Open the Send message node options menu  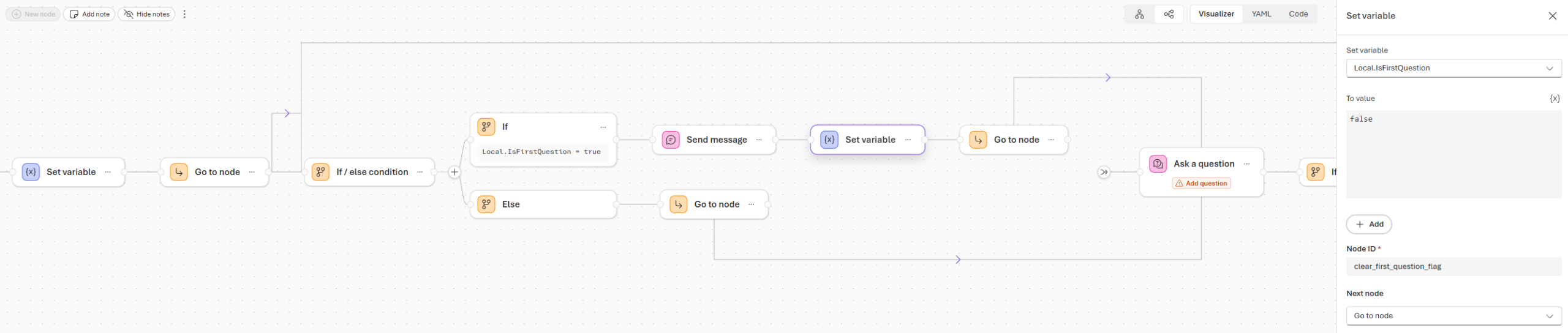coord(759,140)
